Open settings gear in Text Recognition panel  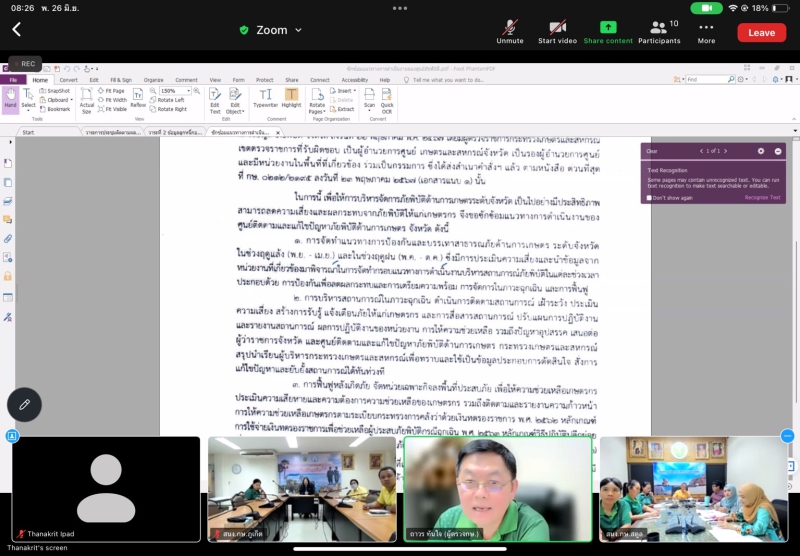click(x=760, y=151)
